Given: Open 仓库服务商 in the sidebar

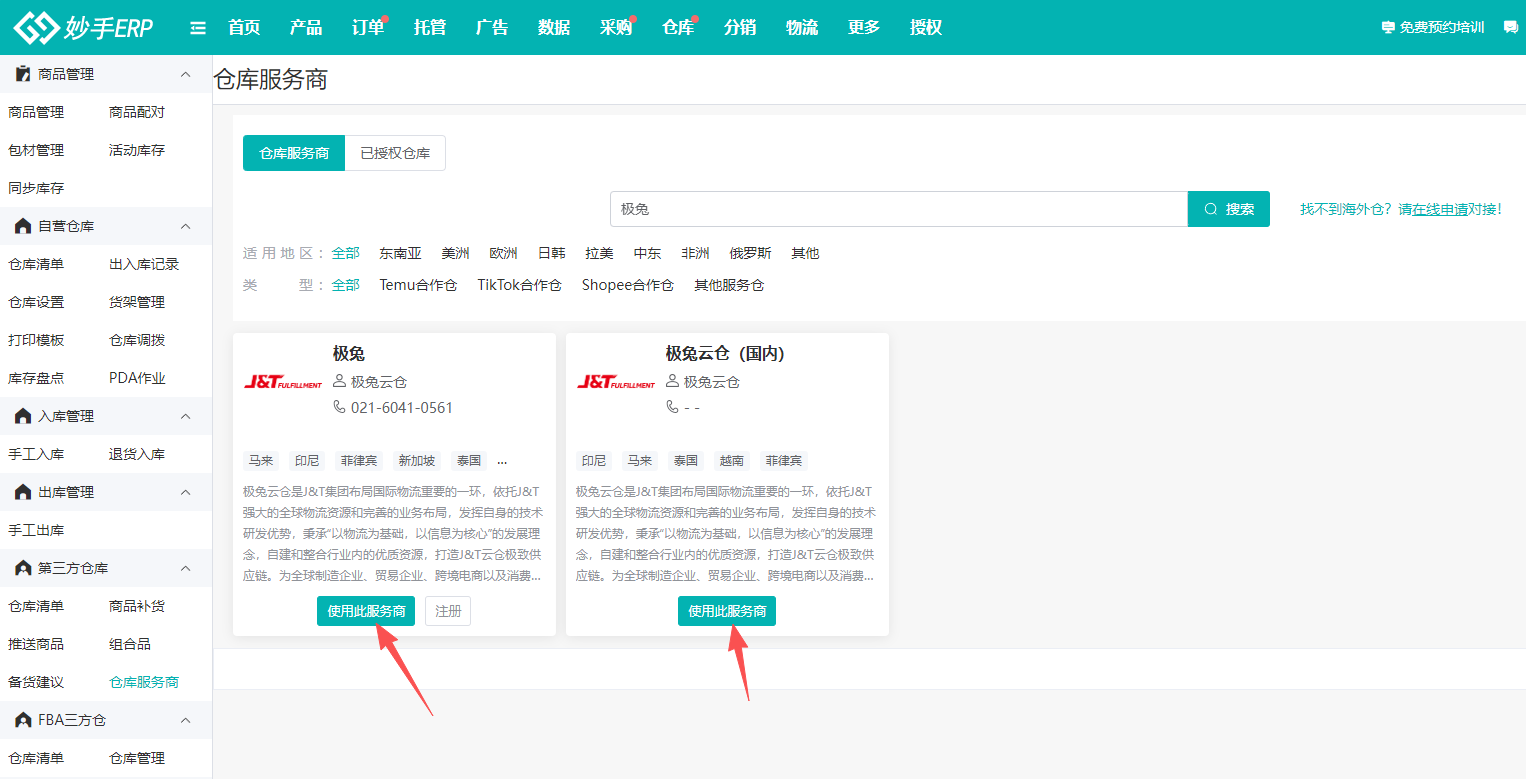Looking at the screenshot, I should pos(144,682).
